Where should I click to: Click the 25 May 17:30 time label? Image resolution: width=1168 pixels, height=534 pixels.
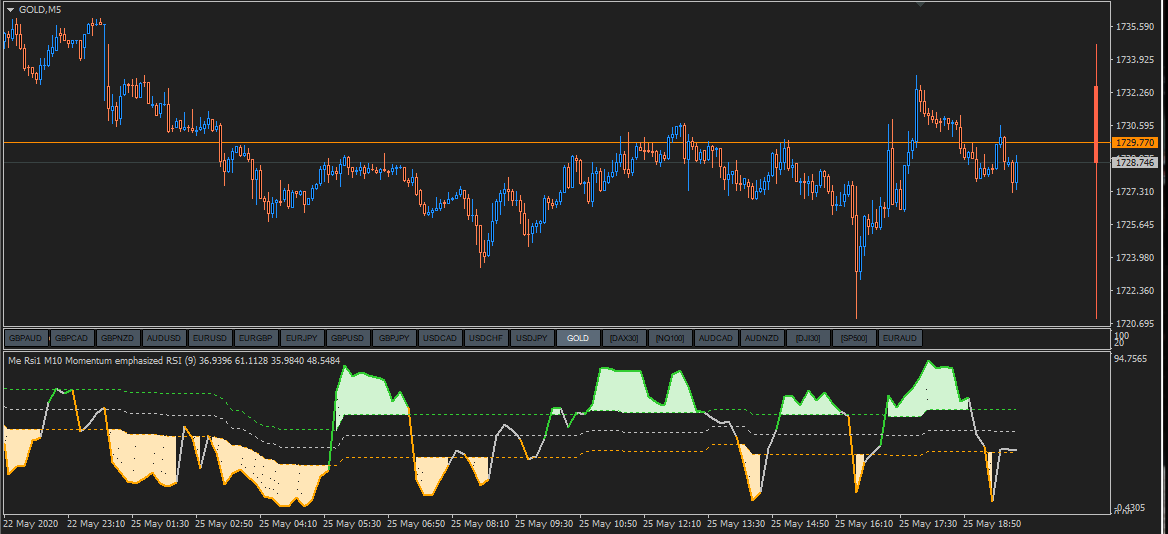[930, 524]
